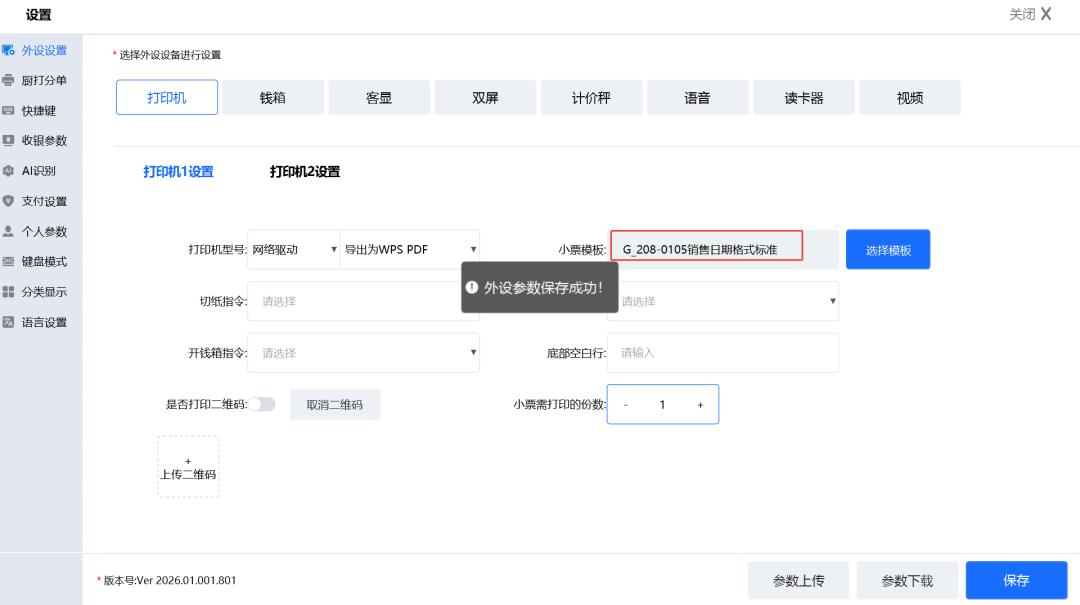The height and width of the screenshot is (605, 1080).
Task: Click the 支付设置 shield icon
Action: pyautogui.click(x=9, y=201)
